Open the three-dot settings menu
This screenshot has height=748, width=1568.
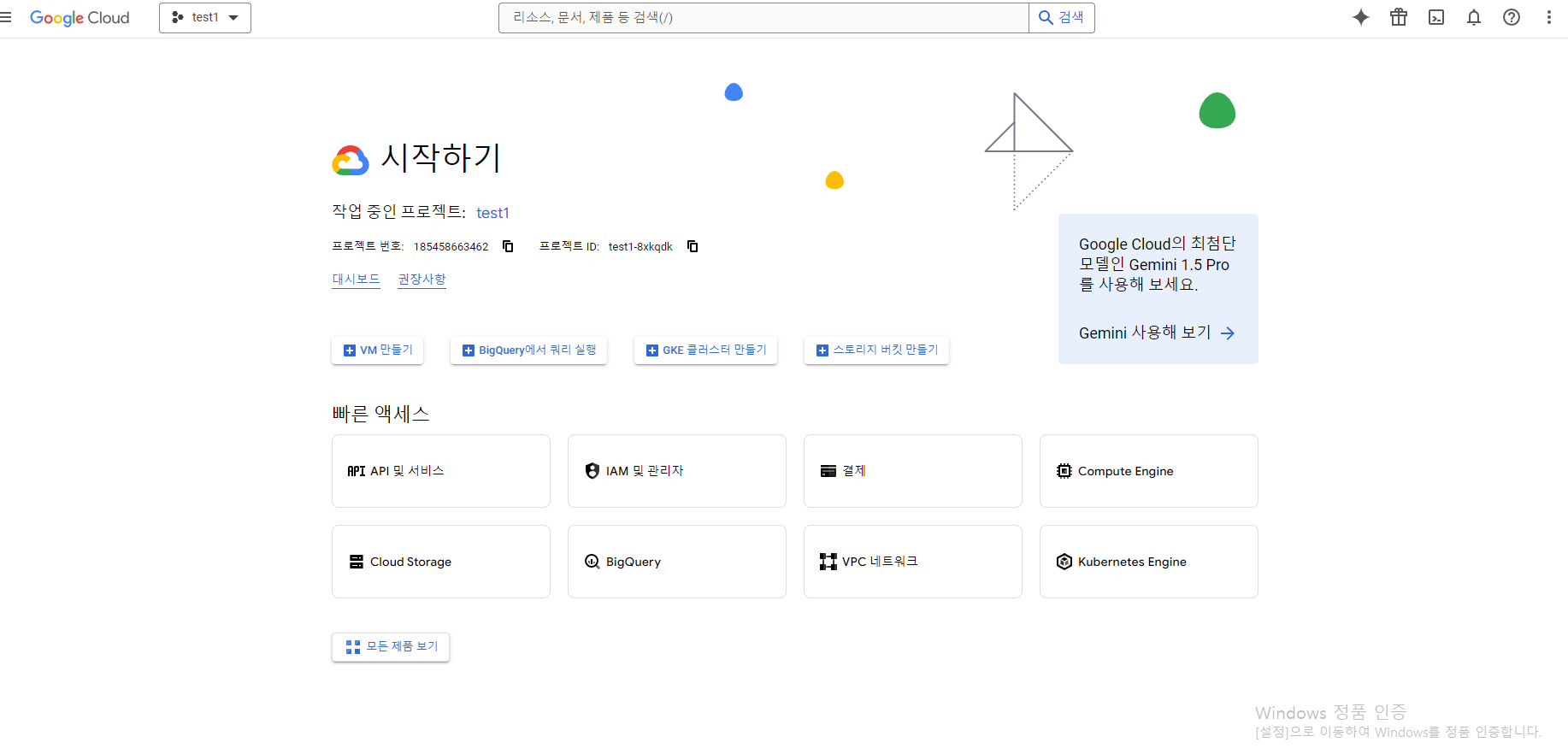click(1549, 17)
